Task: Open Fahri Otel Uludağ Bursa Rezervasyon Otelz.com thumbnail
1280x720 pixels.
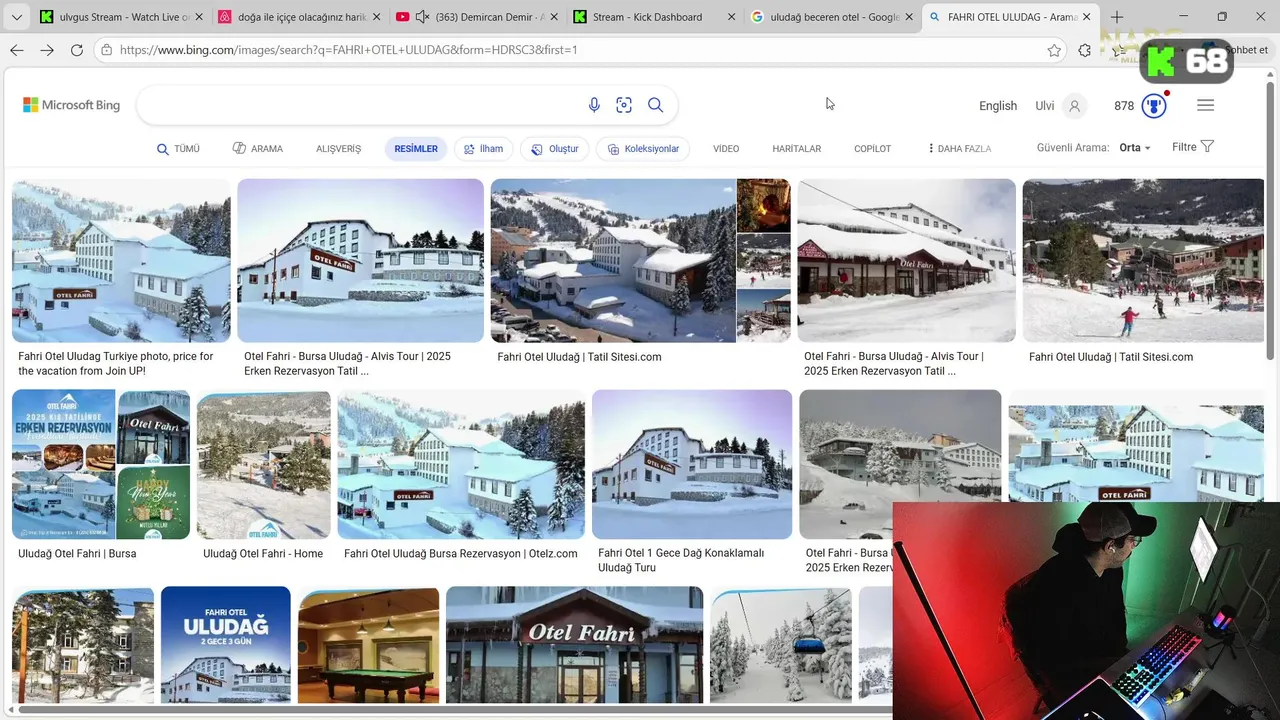Action: (461, 464)
